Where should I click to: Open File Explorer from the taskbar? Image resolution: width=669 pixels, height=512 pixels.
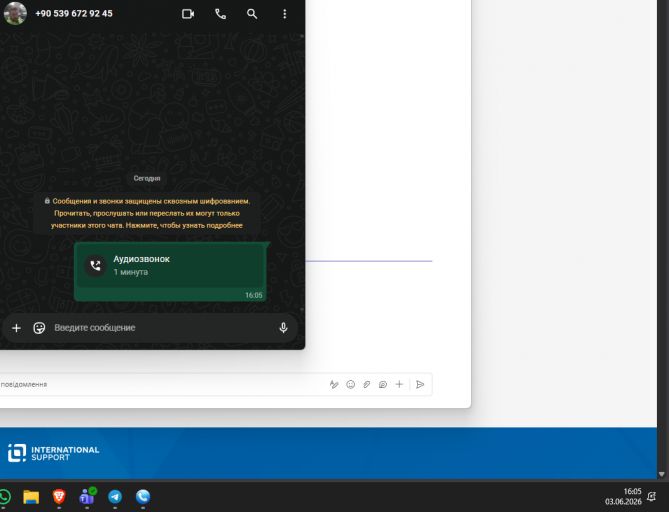coord(31,497)
